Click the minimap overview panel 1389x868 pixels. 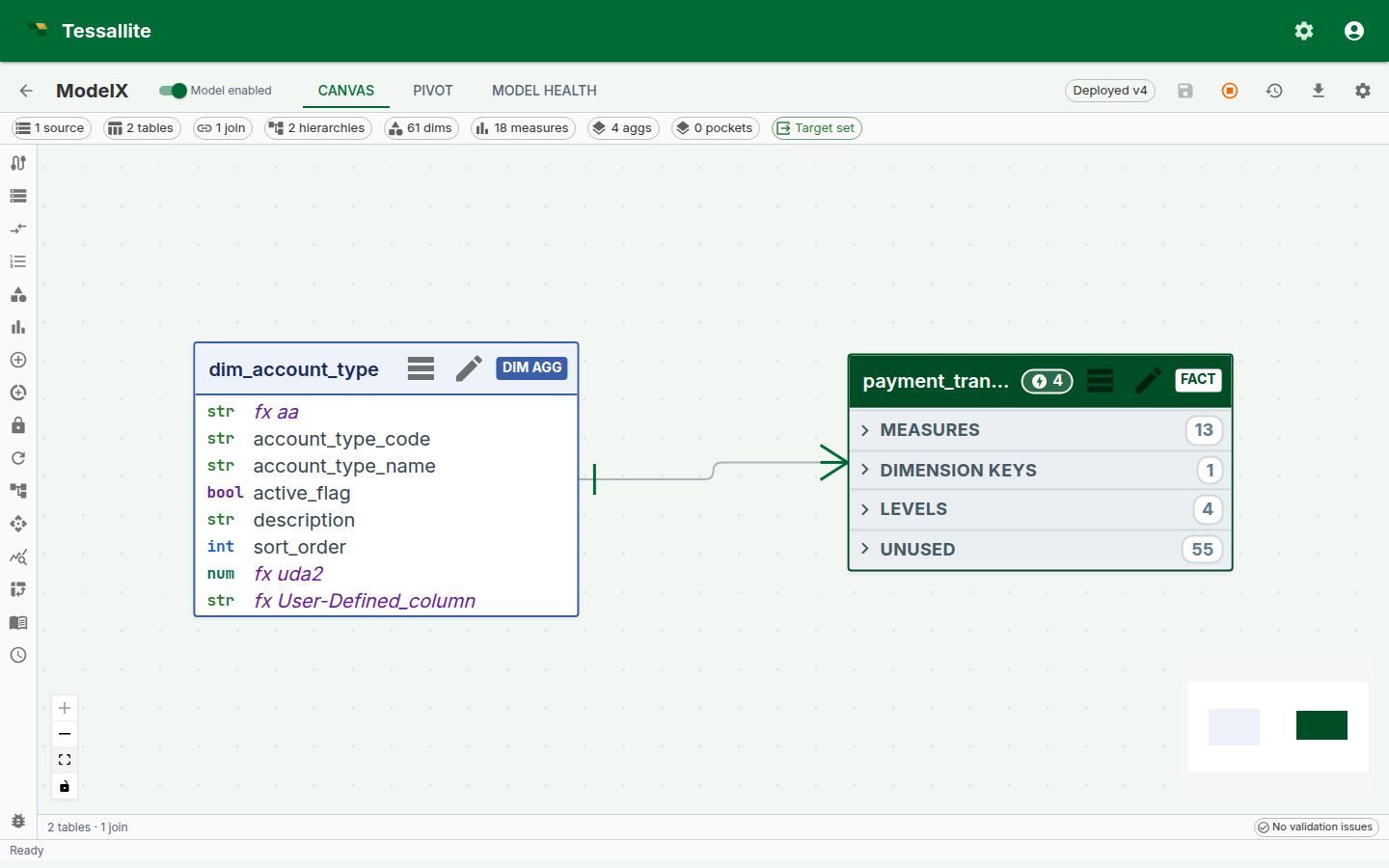[x=1277, y=726]
